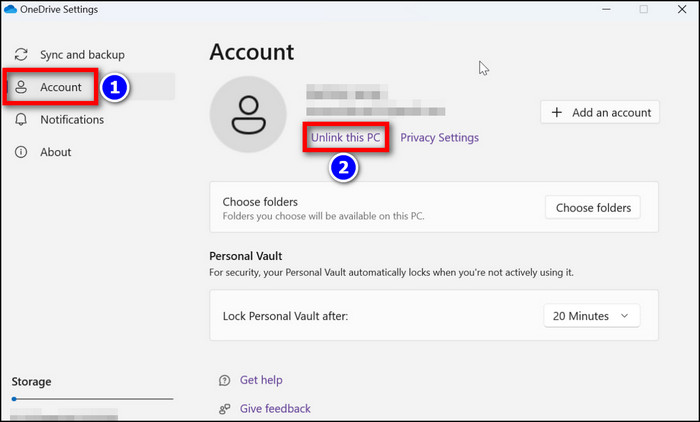
Task: Open the Notifications section
Action: (71, 120)
